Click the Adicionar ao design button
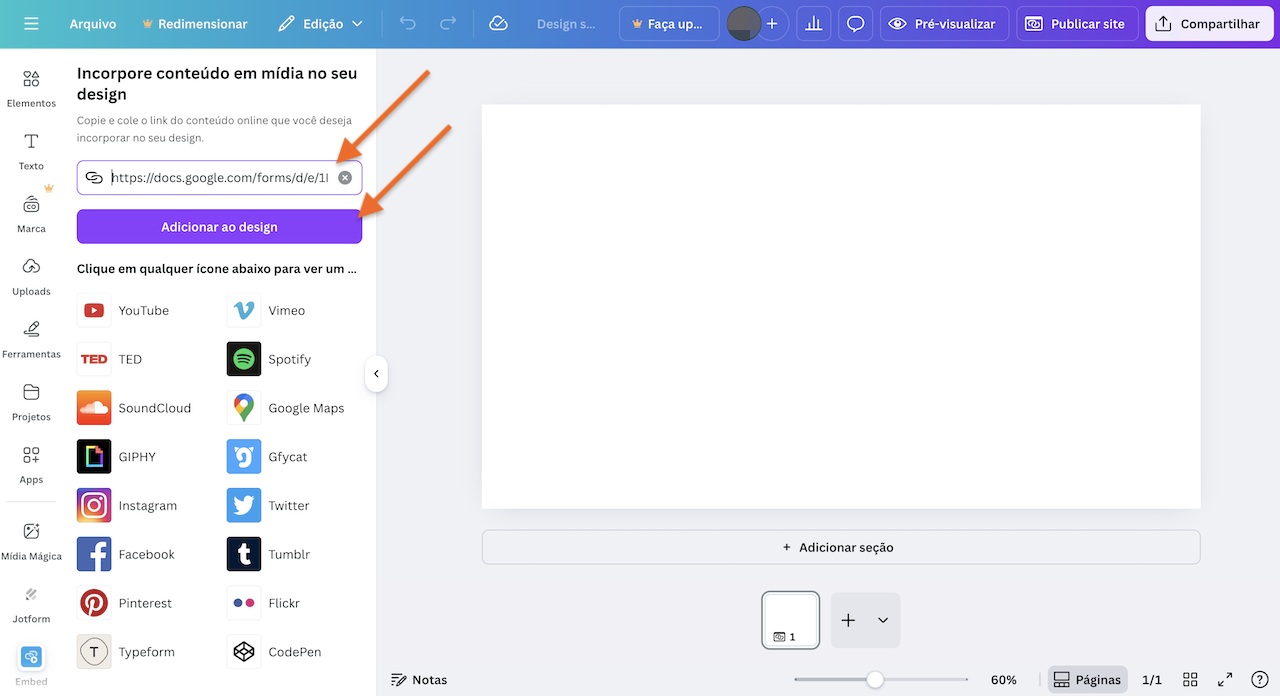This screenshot has width=1280, height=696. 219,226
